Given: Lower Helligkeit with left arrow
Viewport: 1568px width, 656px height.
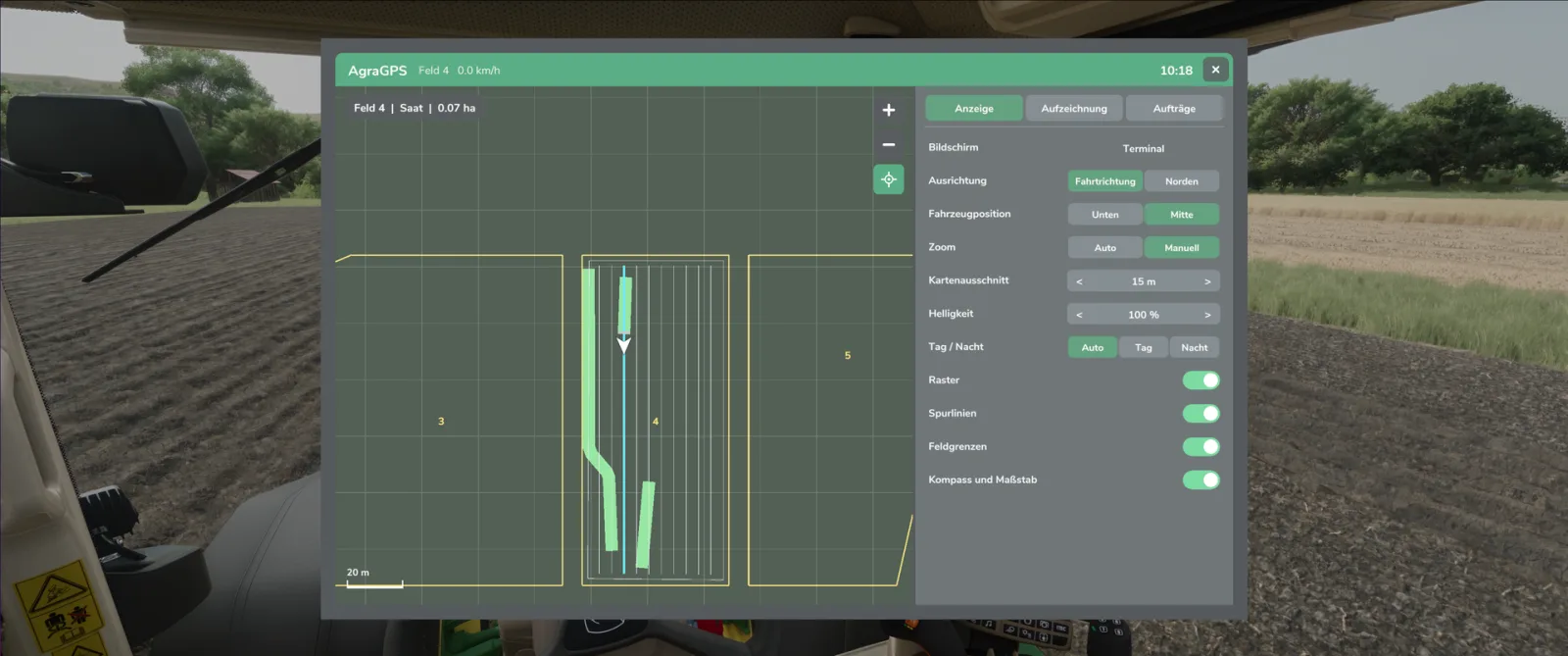Looking at the screenshot, I should coord(1079,315).
